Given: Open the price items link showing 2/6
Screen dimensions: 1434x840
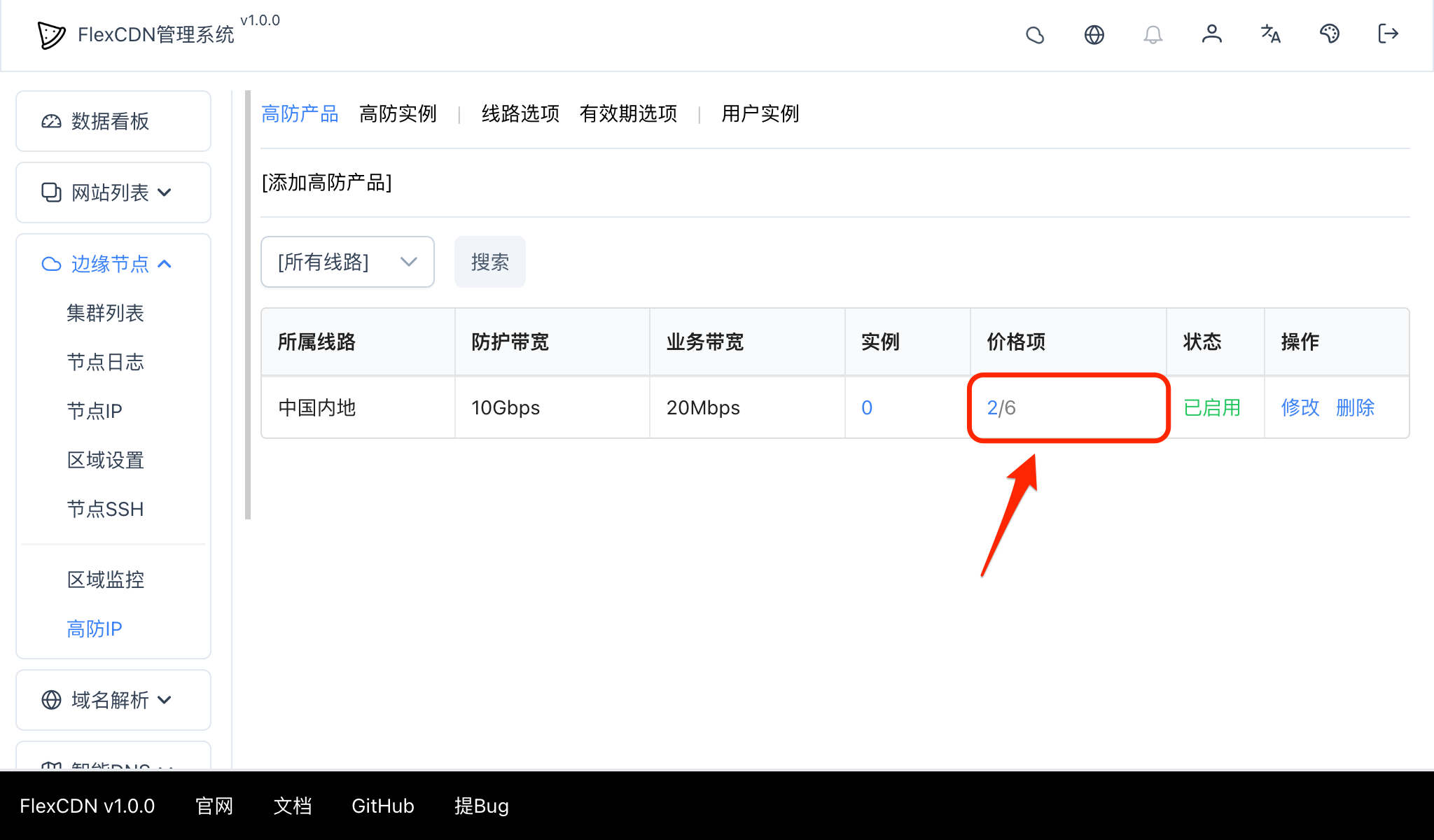Looking at the screenshot, I should (x=1000, y=407).
